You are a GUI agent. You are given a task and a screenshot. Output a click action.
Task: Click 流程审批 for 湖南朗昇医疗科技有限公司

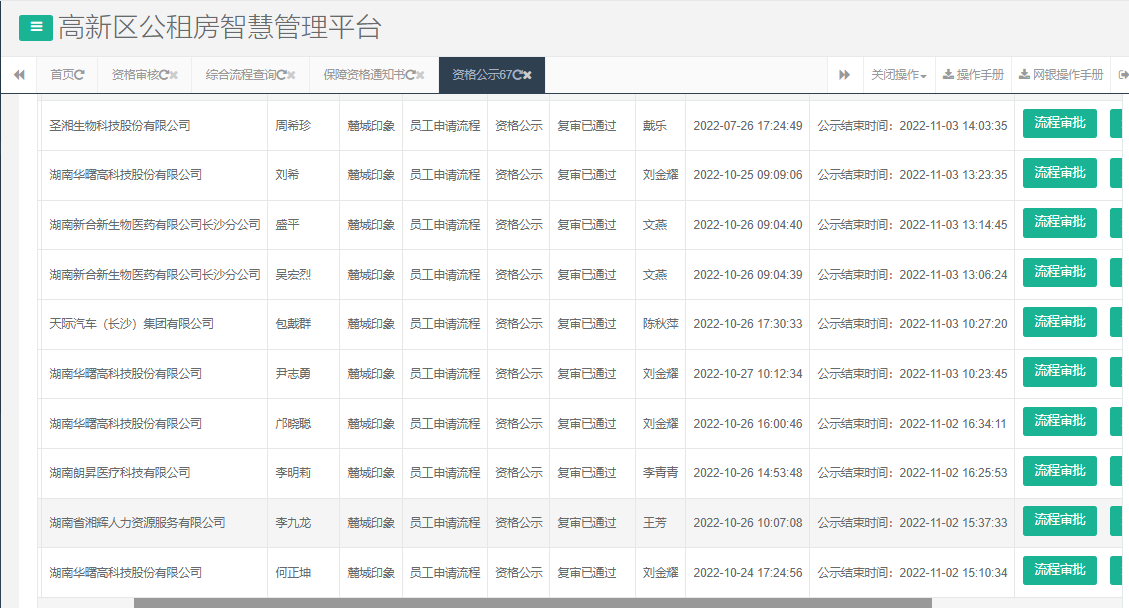click(x=1059, y=471)
